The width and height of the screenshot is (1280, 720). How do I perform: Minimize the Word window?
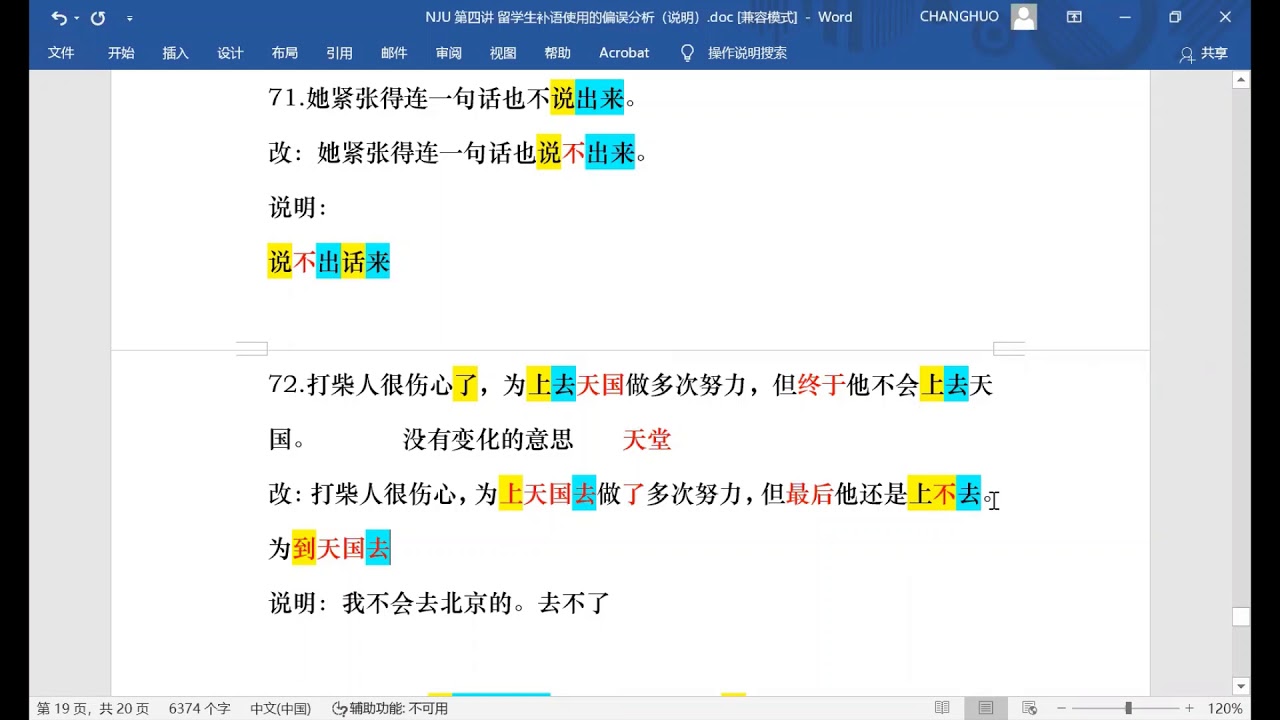[x=1125, y=17]
